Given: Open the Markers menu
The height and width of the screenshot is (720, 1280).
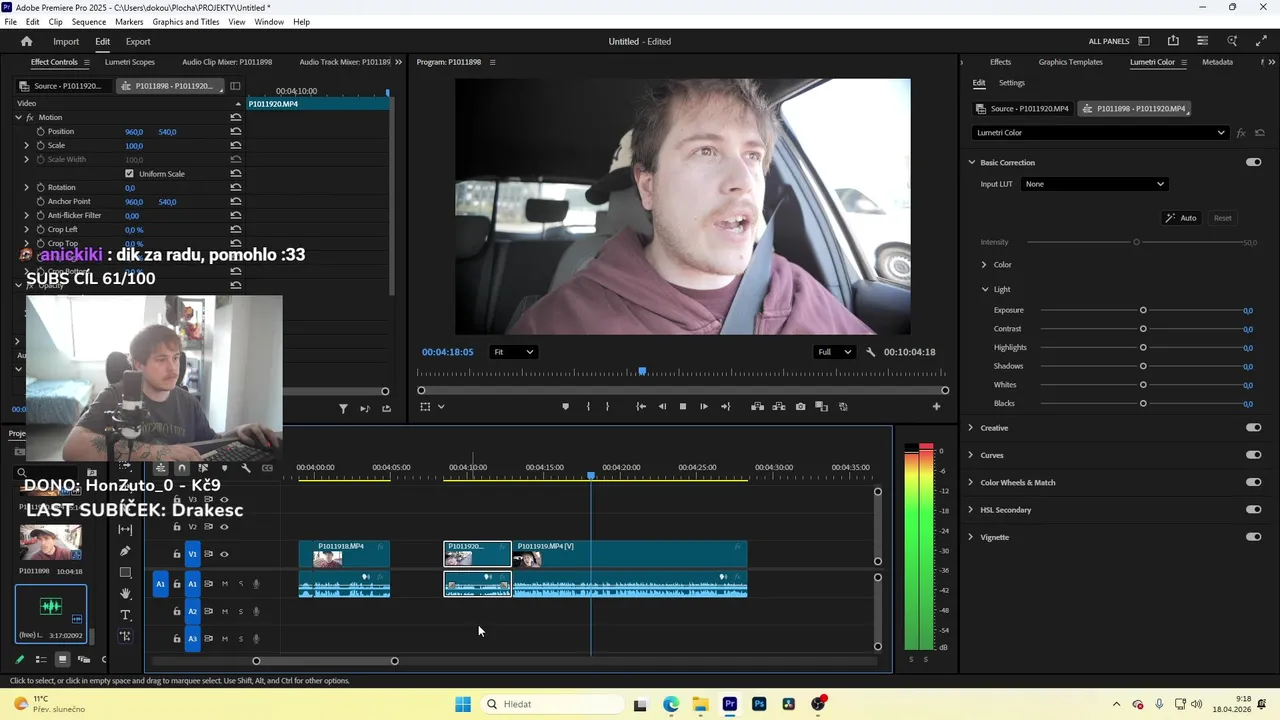Looking at the screenshot, I should click(x=129, y=22).
